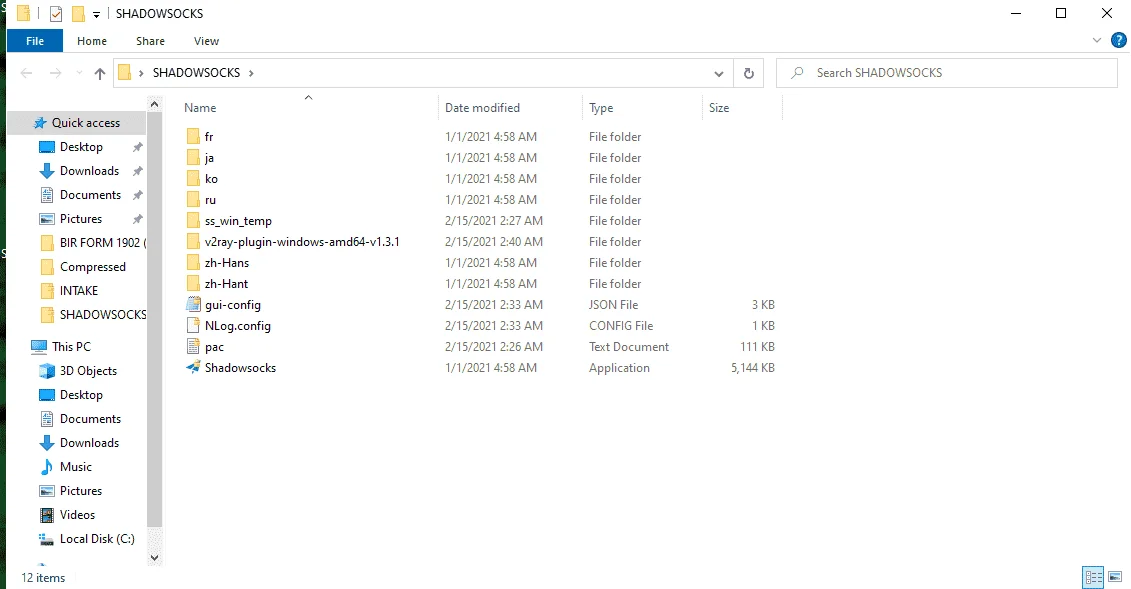Expand the ribbon with the chevron
The height and width of the screenshot is (589, 1131).
(x=1096, y=40)
